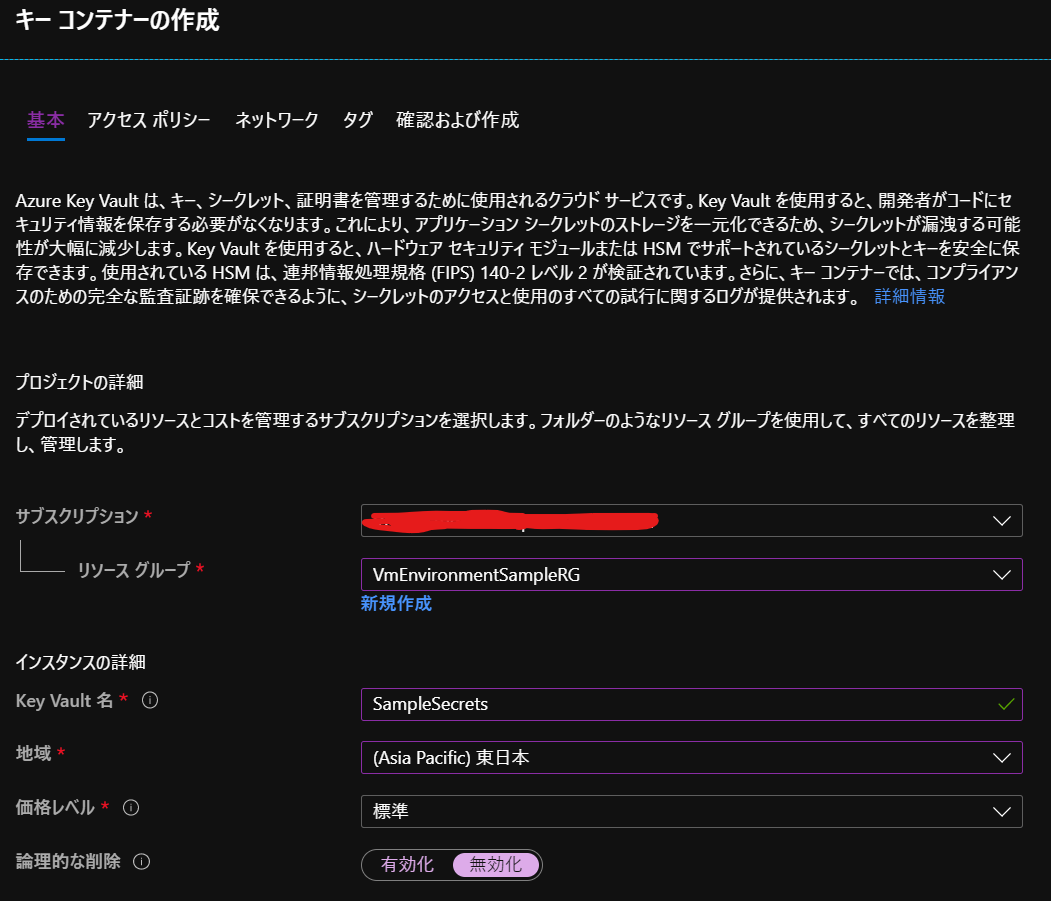The height and width of the screenshot is (901, 1051).
Task: Switch to the アクセス ポリシー tab
Action: point(149,120)
